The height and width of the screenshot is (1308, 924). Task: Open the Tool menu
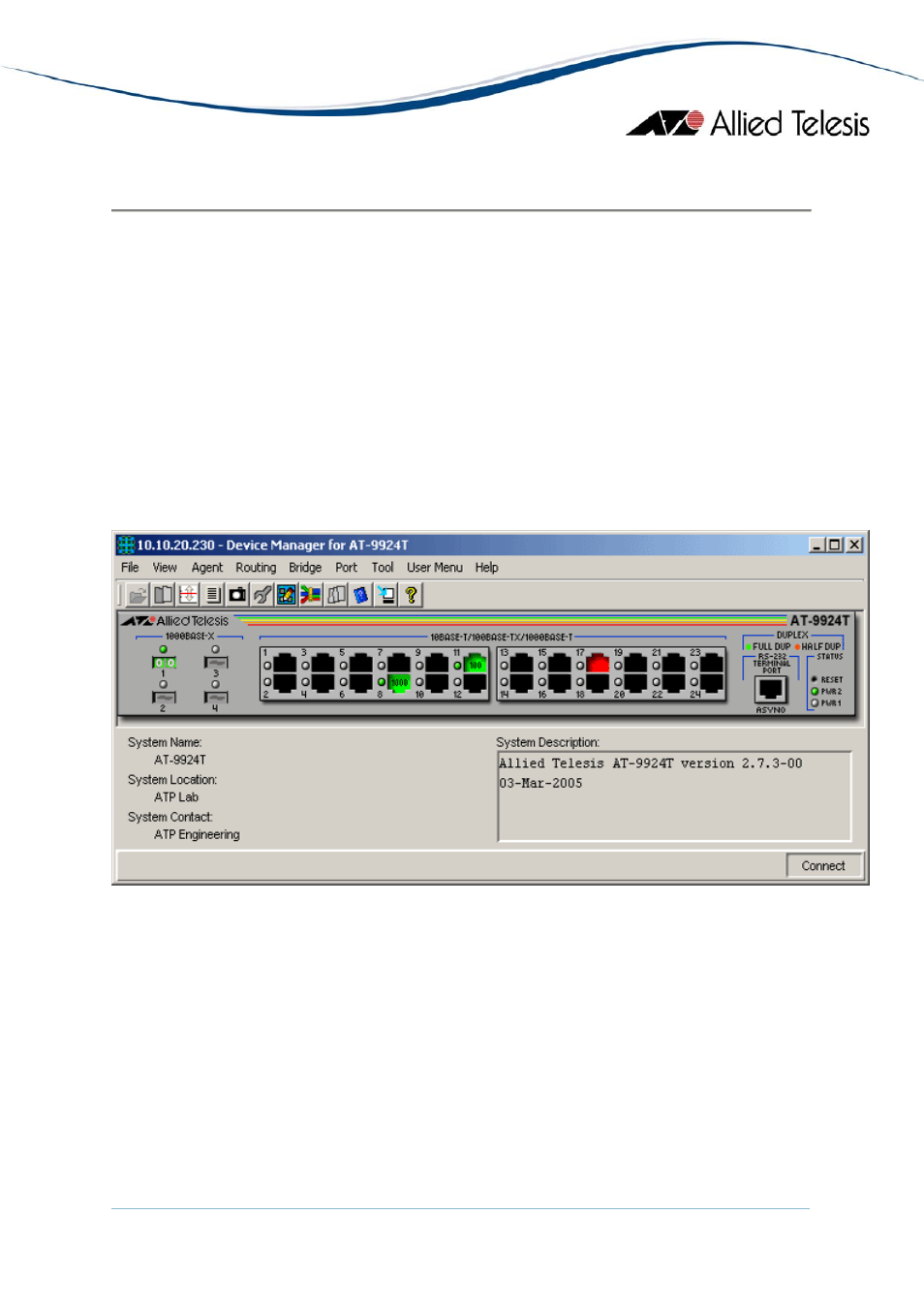[383, 568]
